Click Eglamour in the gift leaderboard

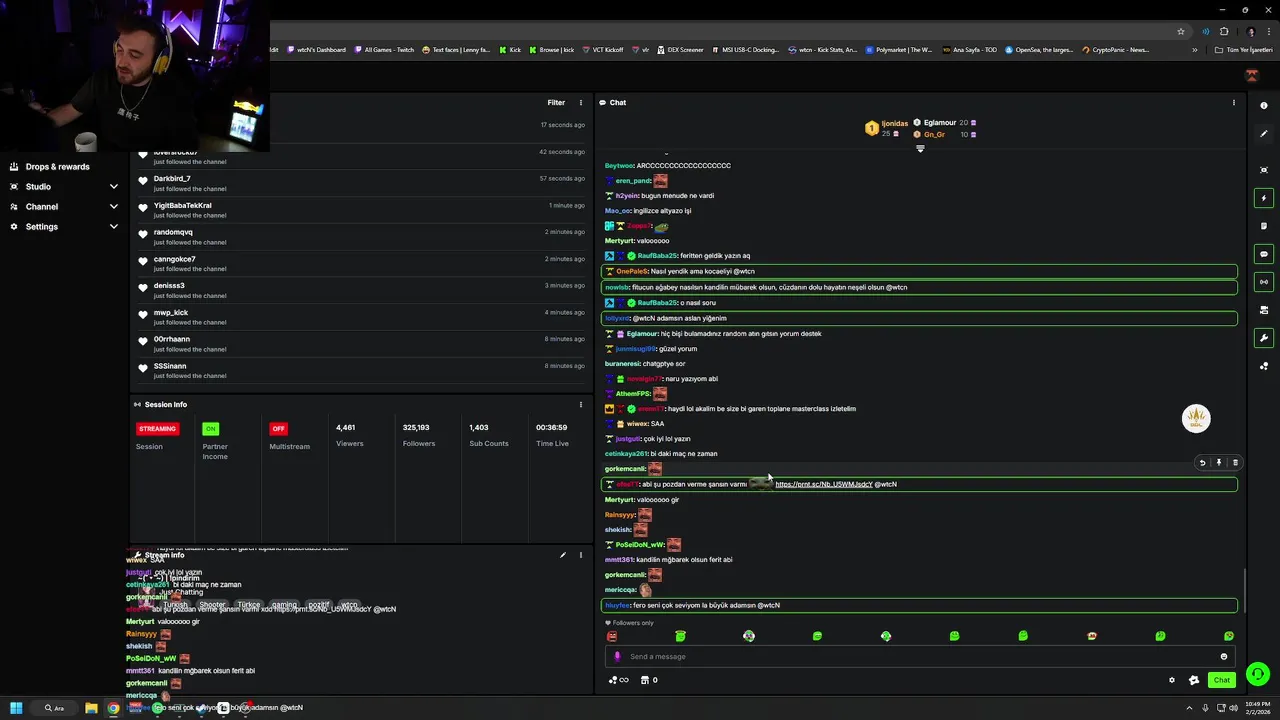940,123
